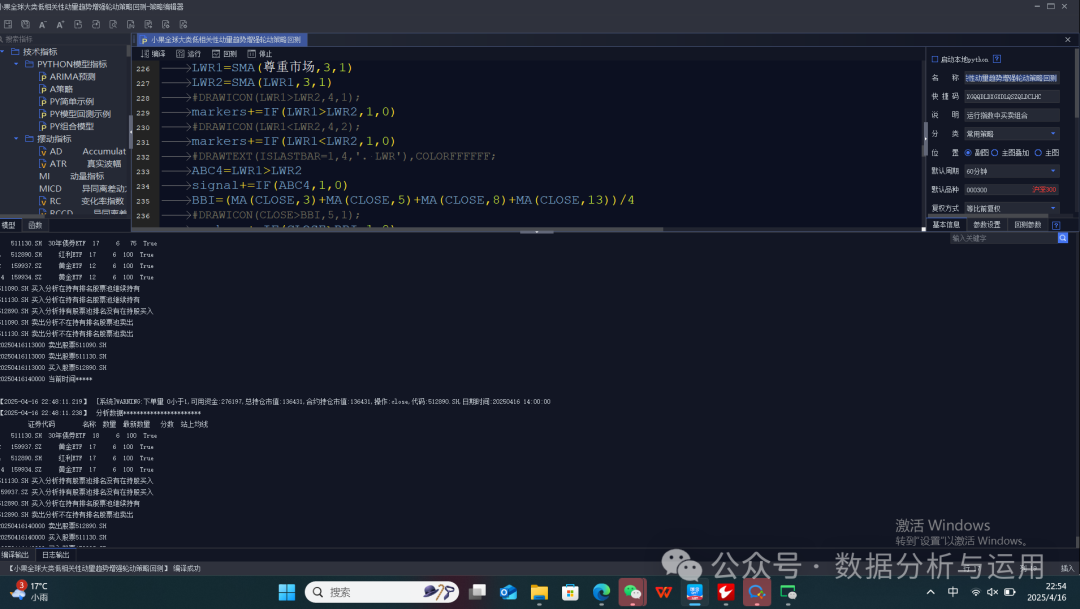Screen dimensions: 1080x609
Task: Click the 输入关键字 keyword field
Action: [1004, 238]
